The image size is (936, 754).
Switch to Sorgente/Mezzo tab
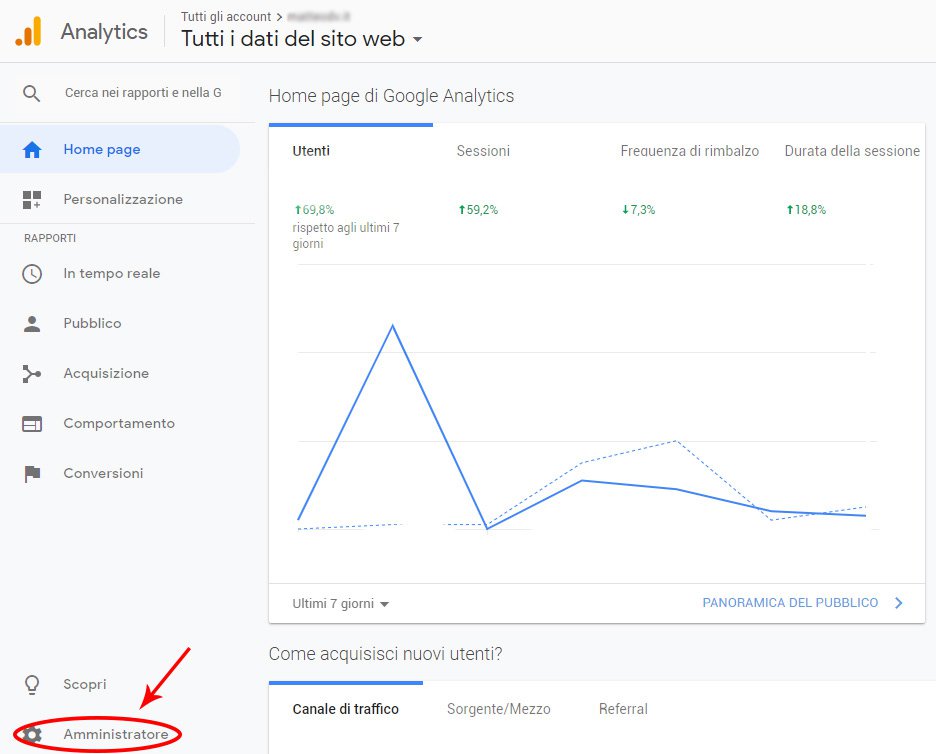[x=498, y=709]
